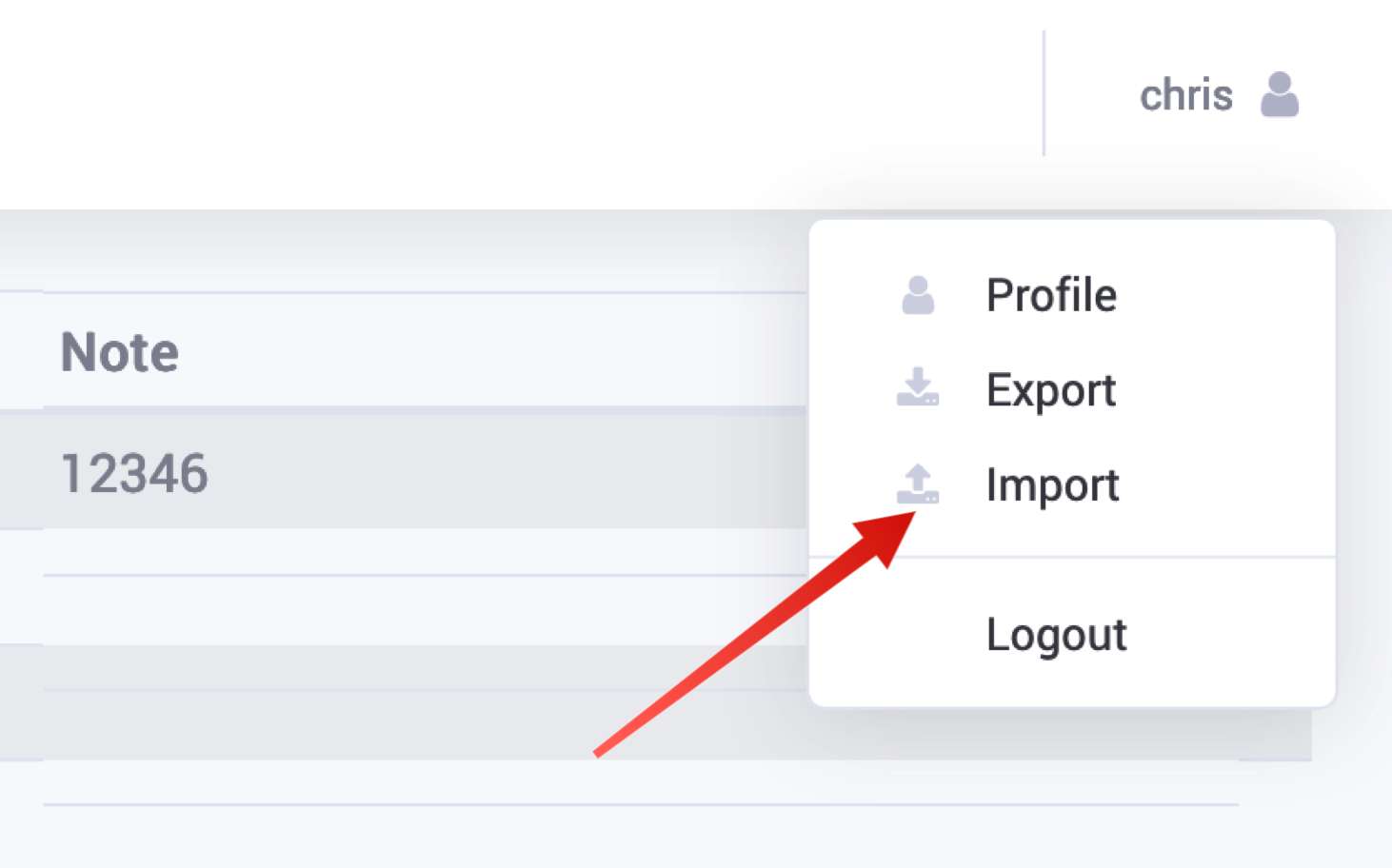
Task: Sort by the Note column header
Action: pyautogui.click(x=120, y=352)
